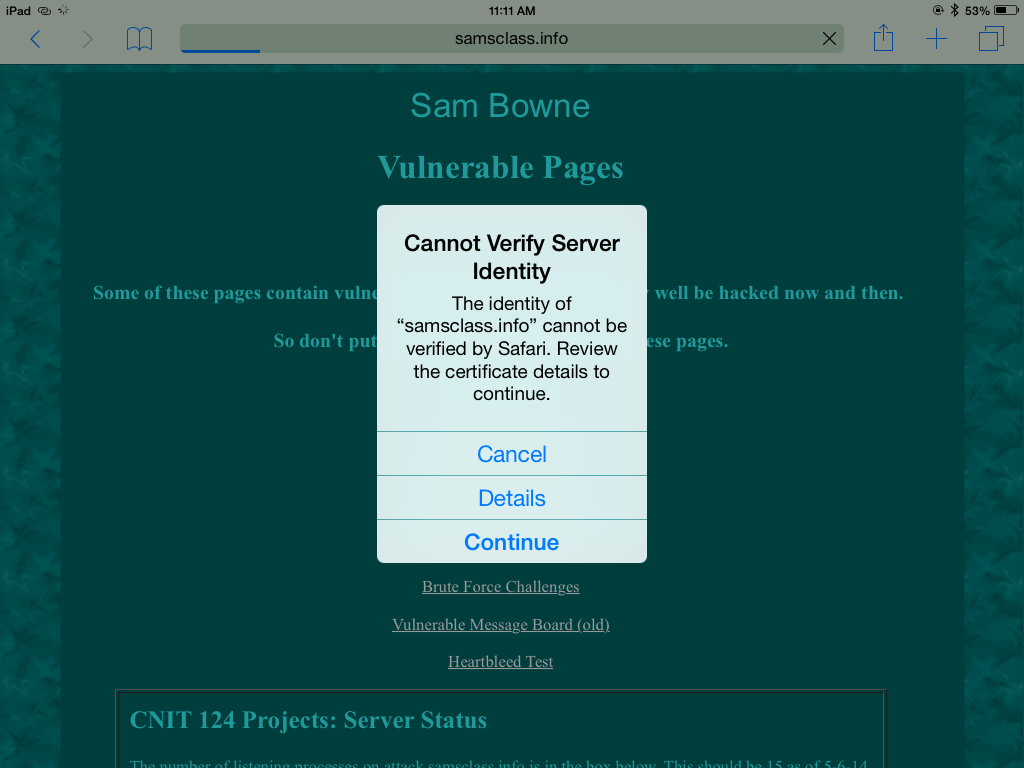Tap CNIT 124 Projects: Server Status heading
The image size is (1024, 768).
(308, 720)
